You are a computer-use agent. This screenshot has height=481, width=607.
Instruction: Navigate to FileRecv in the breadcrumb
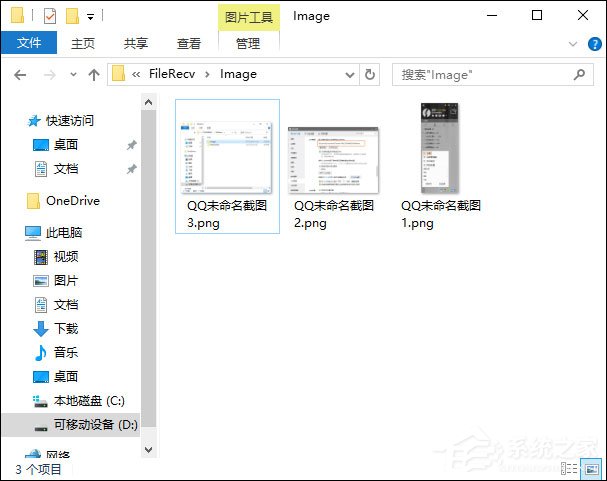click(x=172, y=74)
